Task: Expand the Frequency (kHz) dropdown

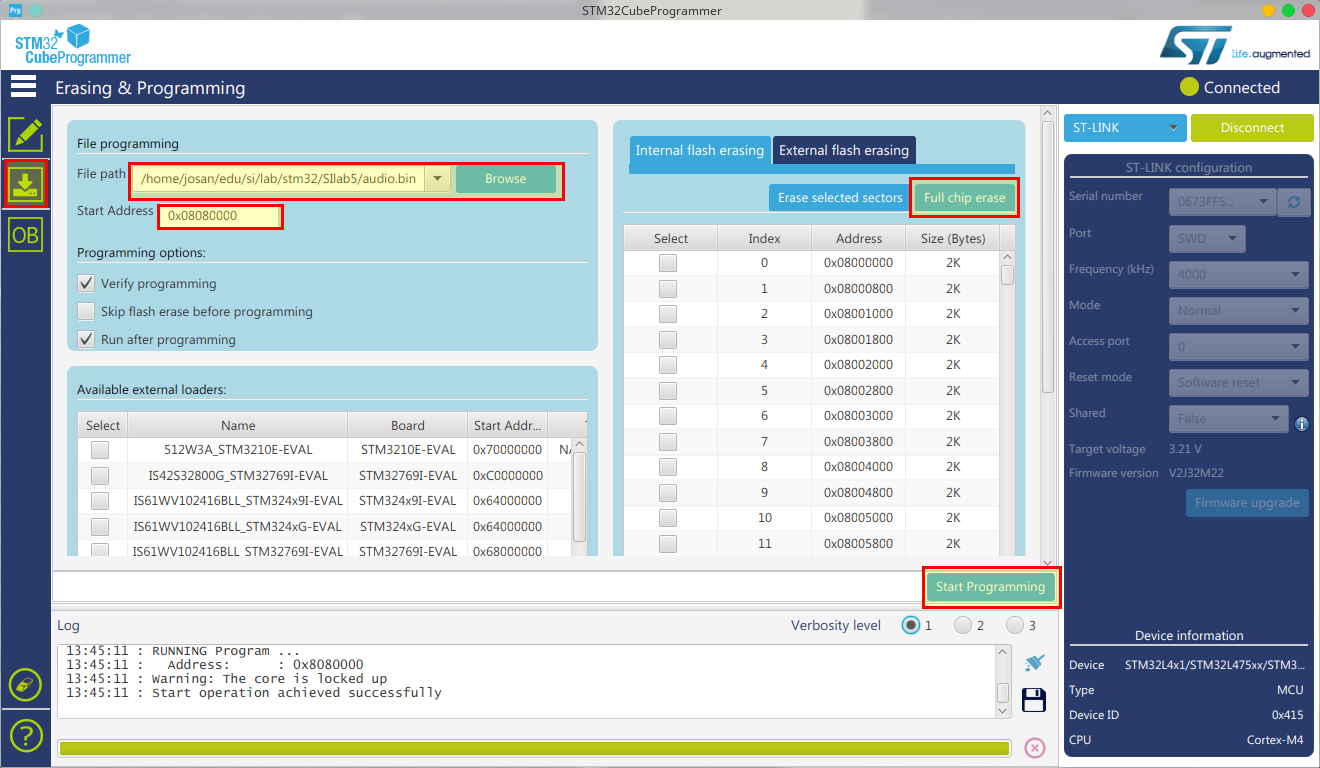Action: click(1238, 274)
